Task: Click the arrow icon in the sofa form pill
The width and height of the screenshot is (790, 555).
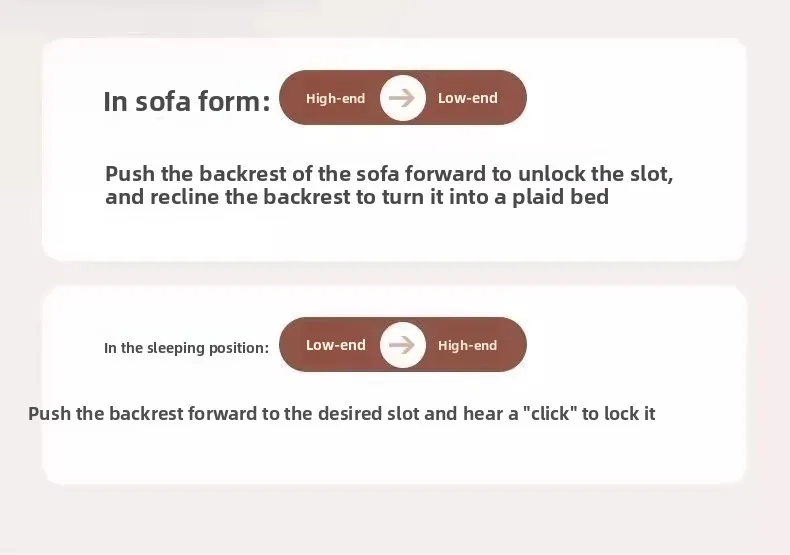Action: 403,98
